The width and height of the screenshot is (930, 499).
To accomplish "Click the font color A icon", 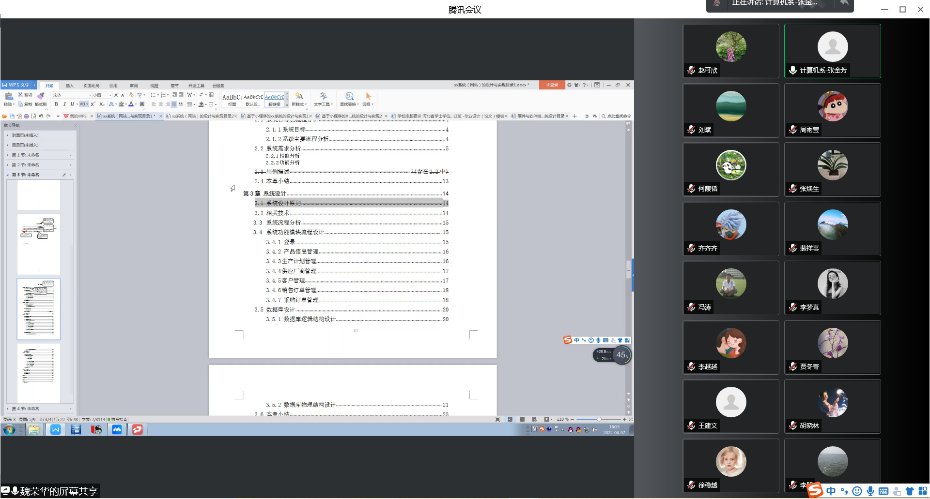I will (131, 104).
